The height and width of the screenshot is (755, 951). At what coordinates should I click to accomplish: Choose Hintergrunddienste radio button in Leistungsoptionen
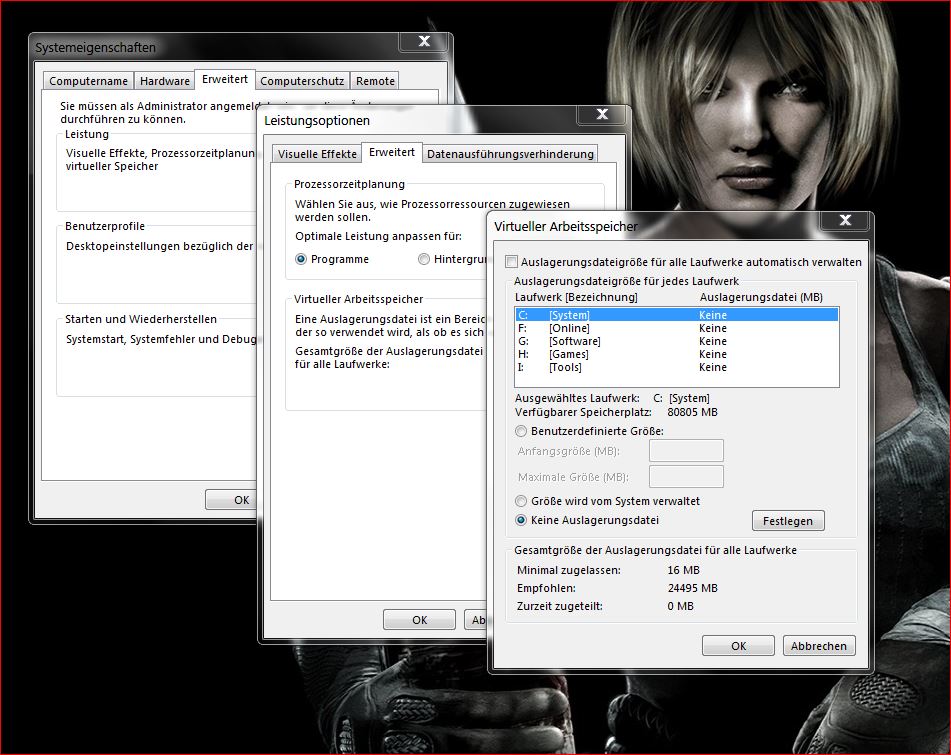click(x=424, y=260)
